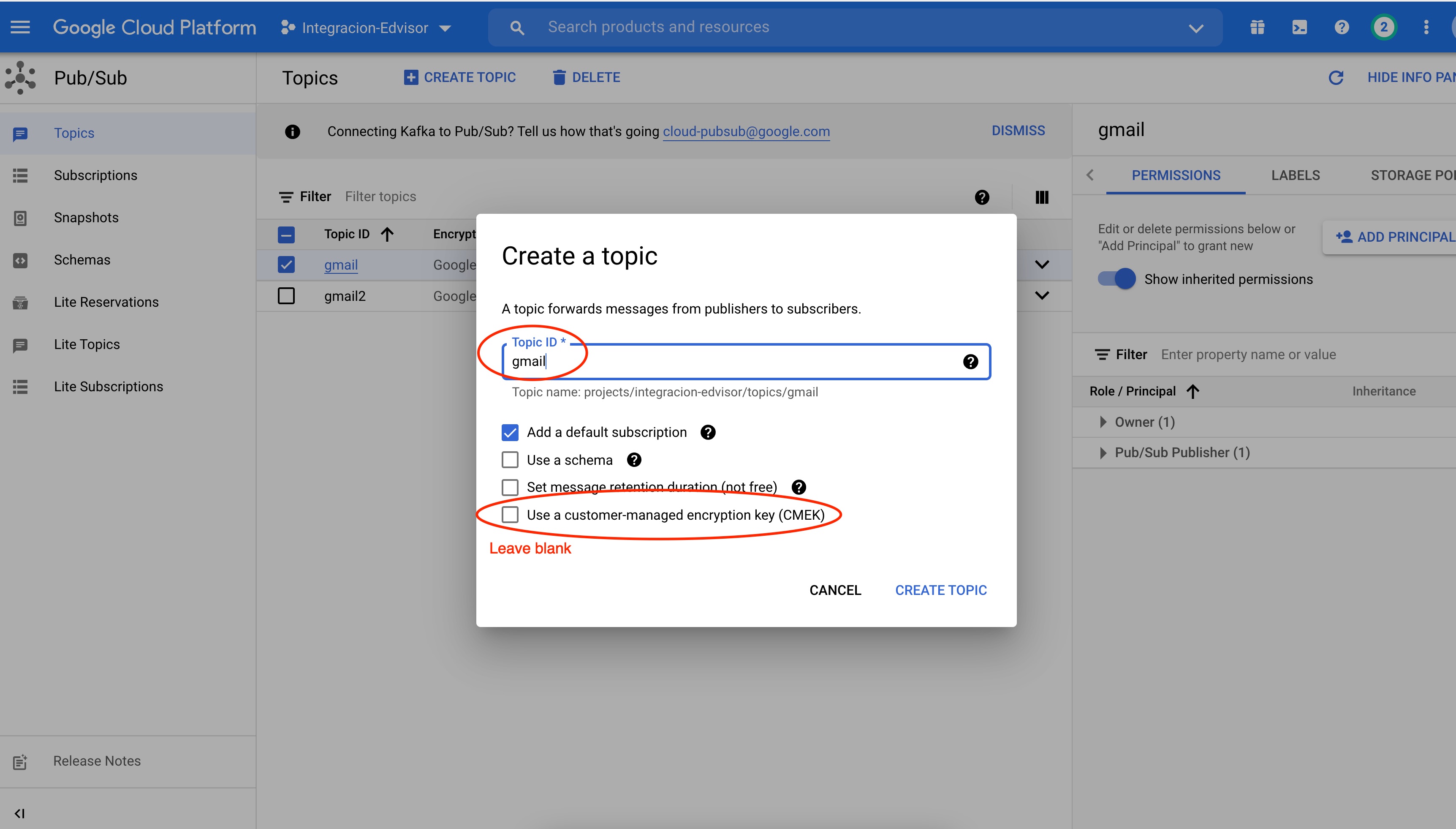This screenshot has width=1456, height=829.
Task: Expand the Pub/Sub Publisher (1) role
Action: (1103, 453)
